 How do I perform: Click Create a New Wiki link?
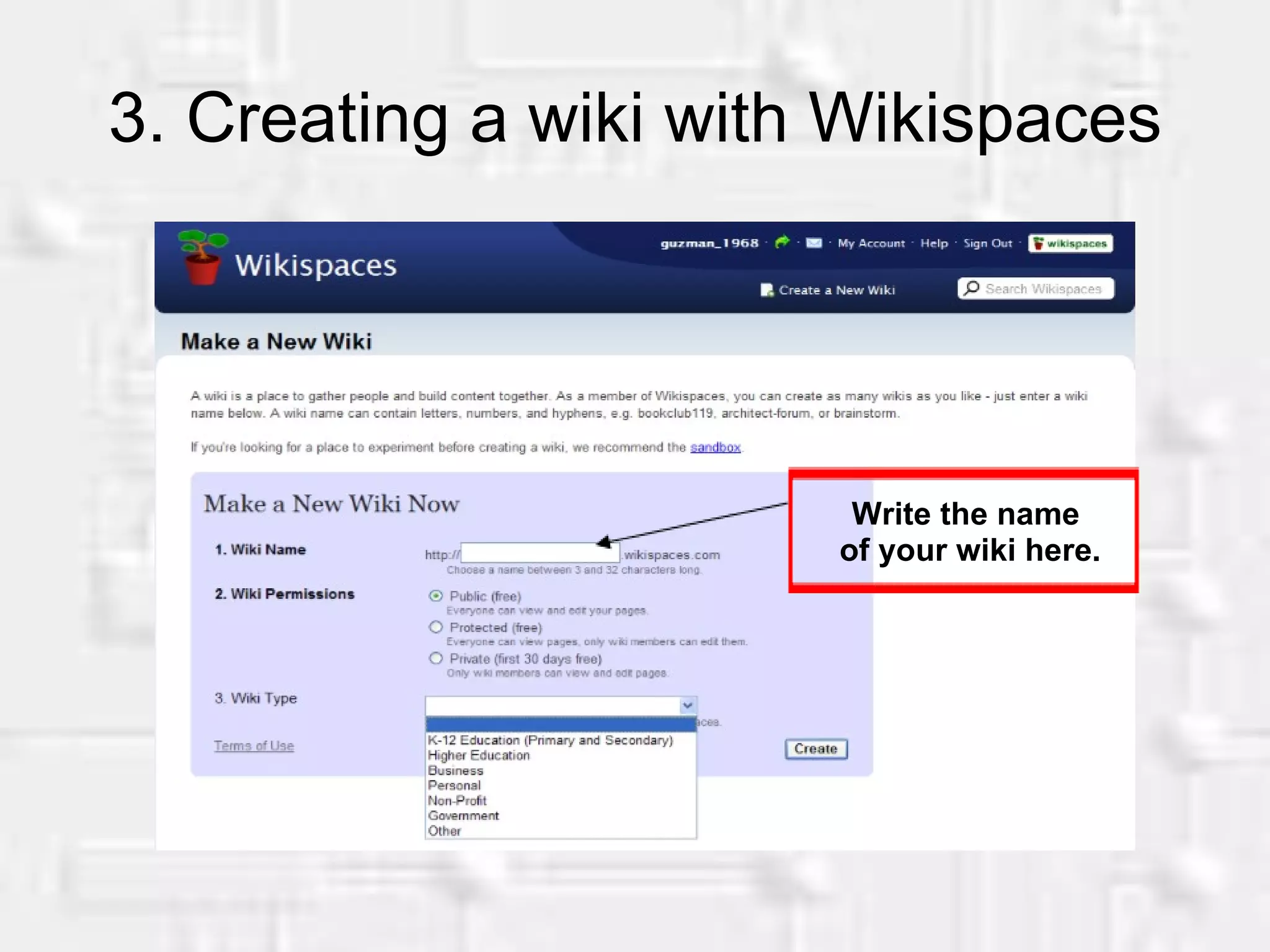(837, 290)
